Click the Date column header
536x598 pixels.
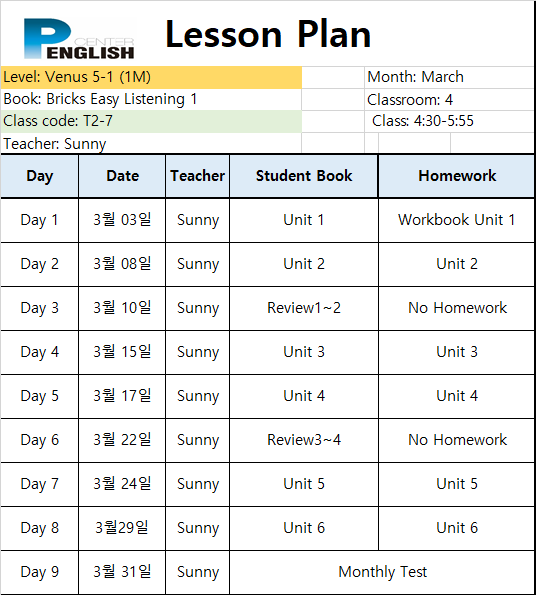pyautogui.click(x=122, y=176)
